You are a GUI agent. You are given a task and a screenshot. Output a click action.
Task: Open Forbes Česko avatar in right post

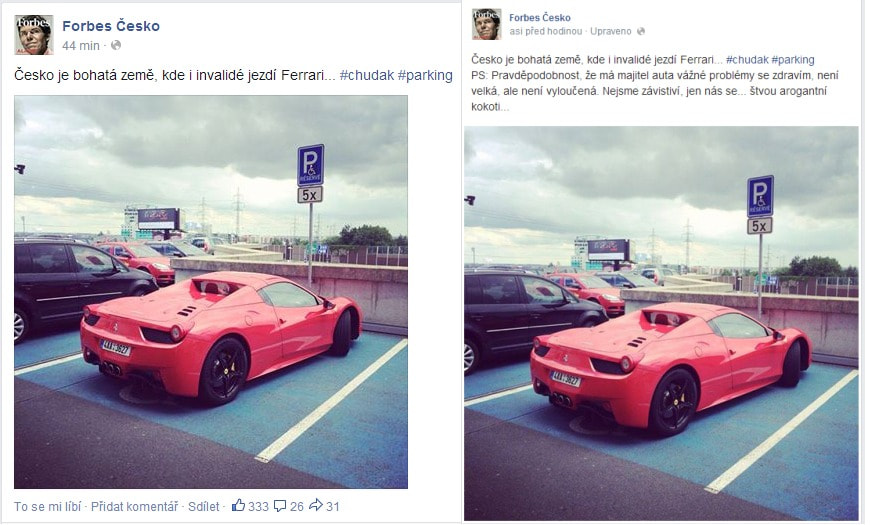pyautogui.click(x=487, y=24)
